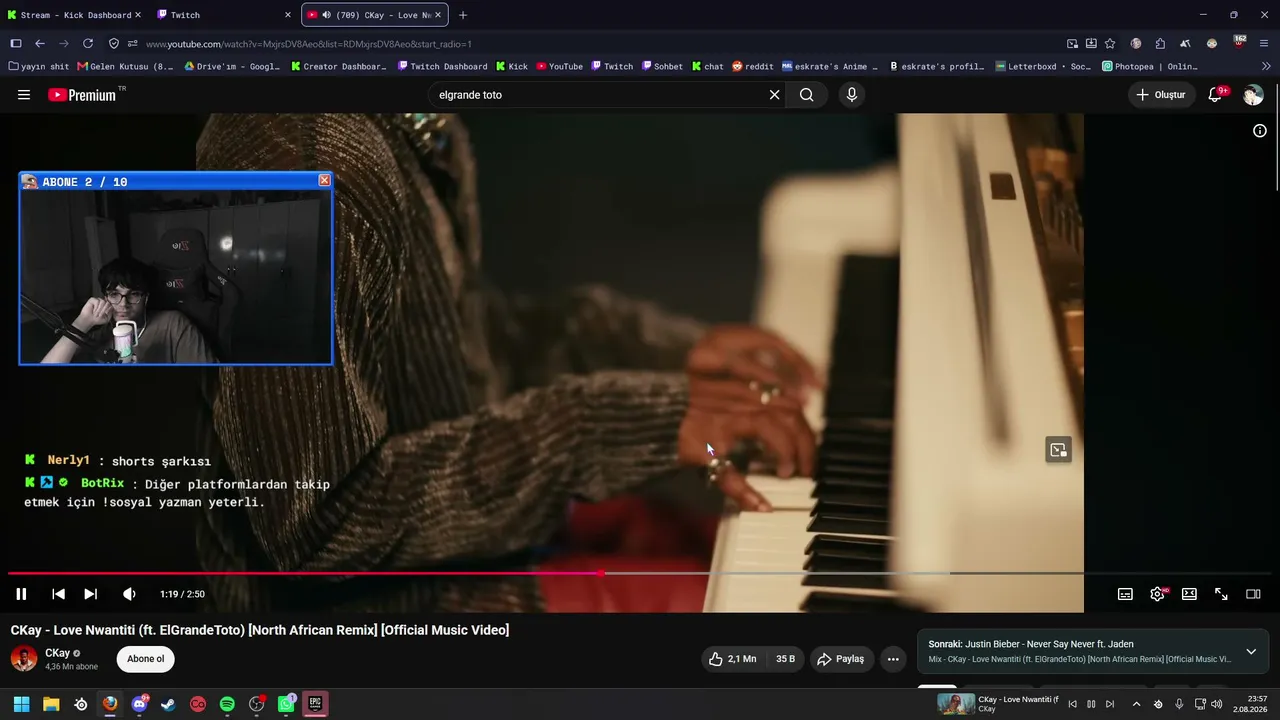Open the Firefox application menu

[x=1264, y=44]
